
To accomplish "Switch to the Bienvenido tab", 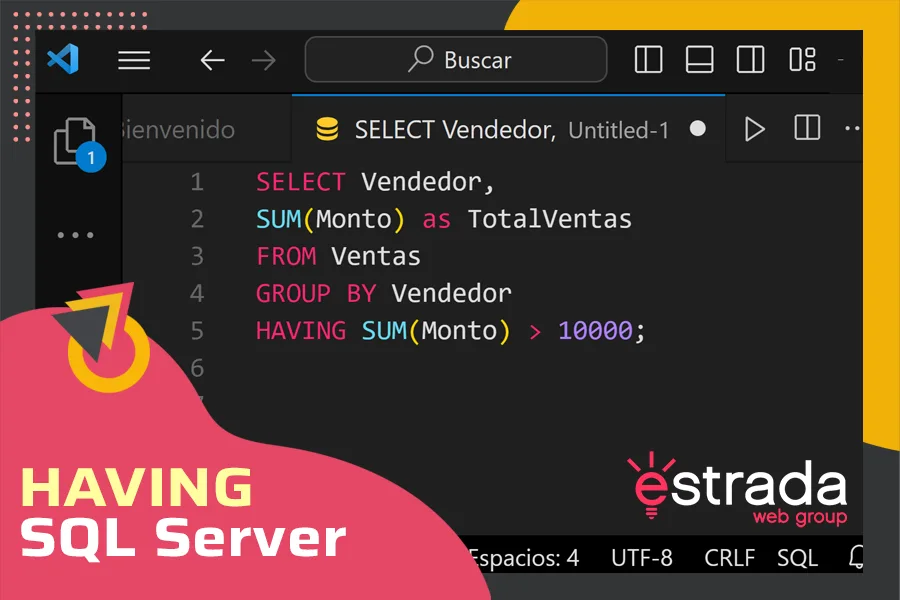I will click(176, 129).
